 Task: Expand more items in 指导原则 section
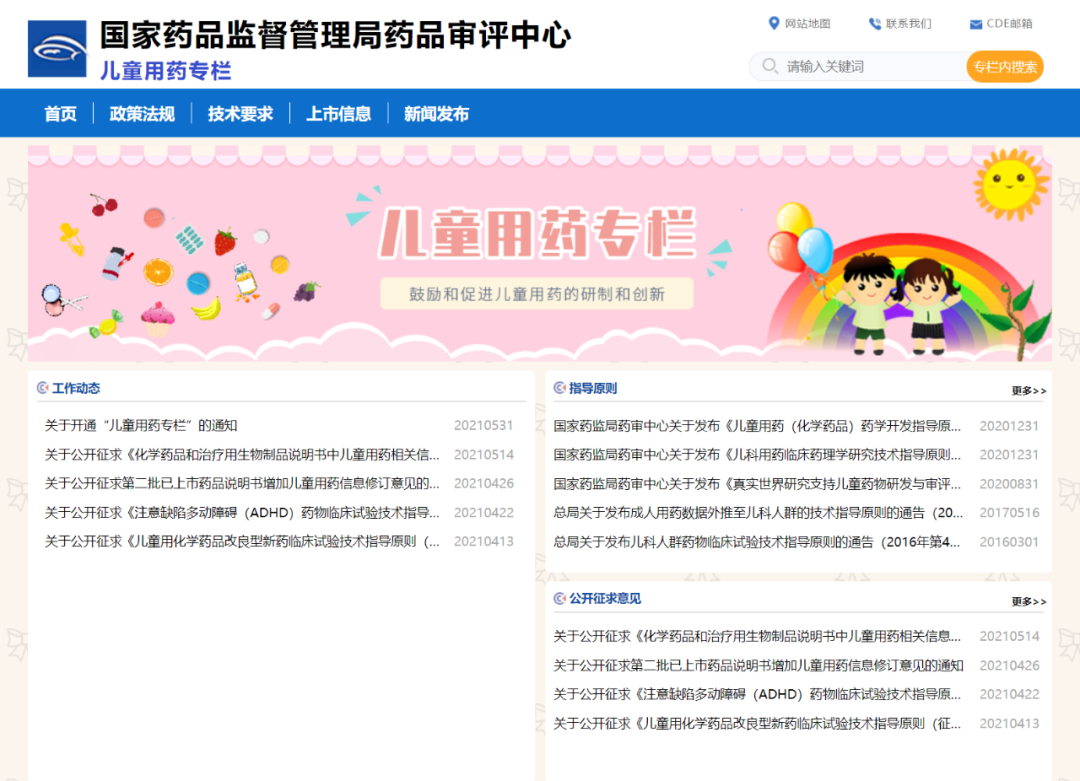tap(1028, 390)
